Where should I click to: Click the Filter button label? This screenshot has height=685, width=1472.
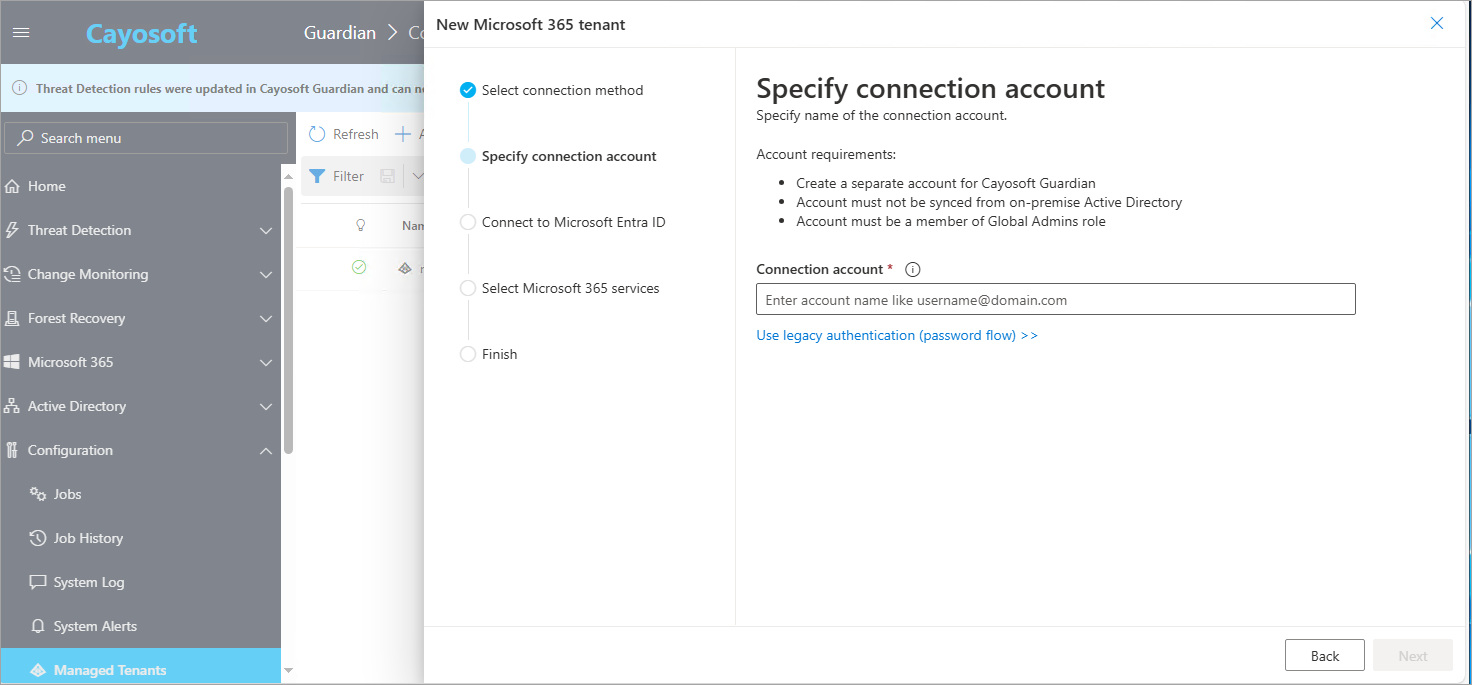point(348,176)
